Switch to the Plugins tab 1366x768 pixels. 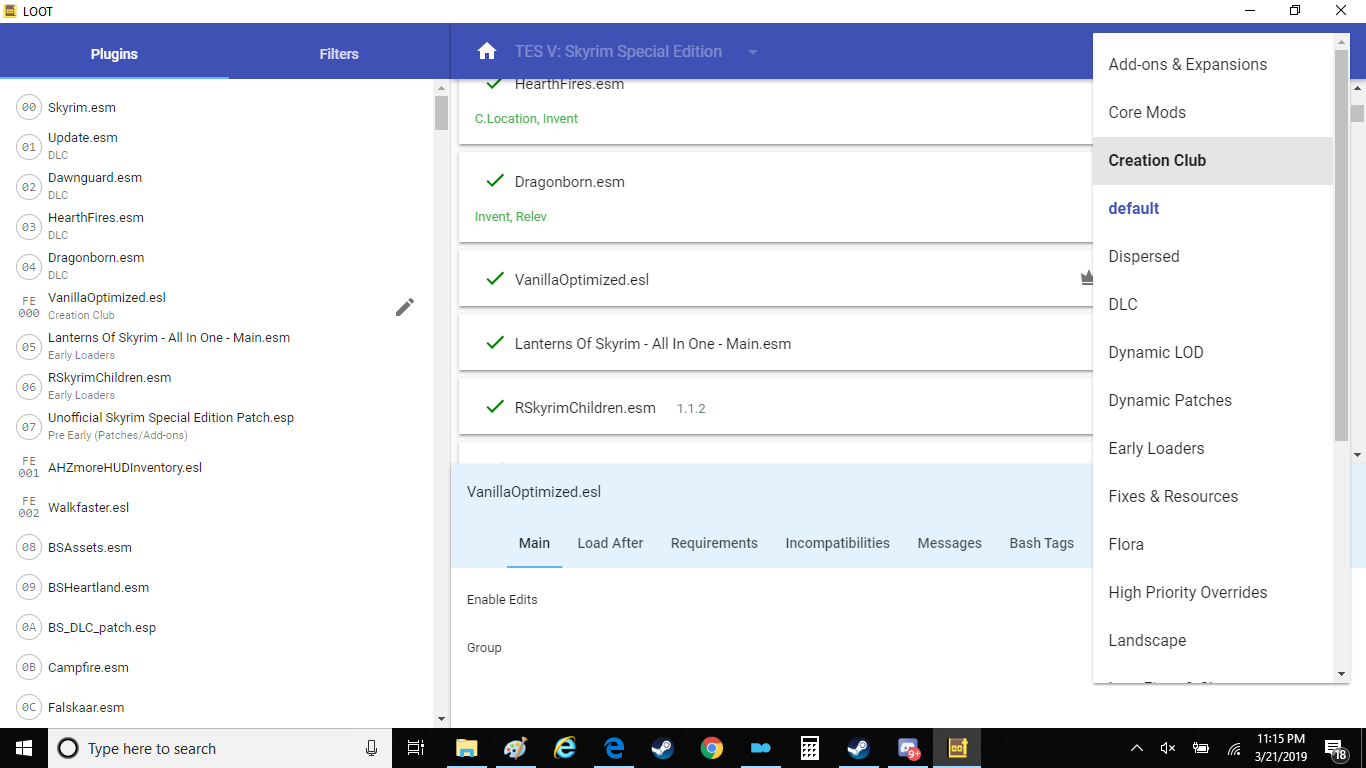pyautogui.click(x=114, y=54)
